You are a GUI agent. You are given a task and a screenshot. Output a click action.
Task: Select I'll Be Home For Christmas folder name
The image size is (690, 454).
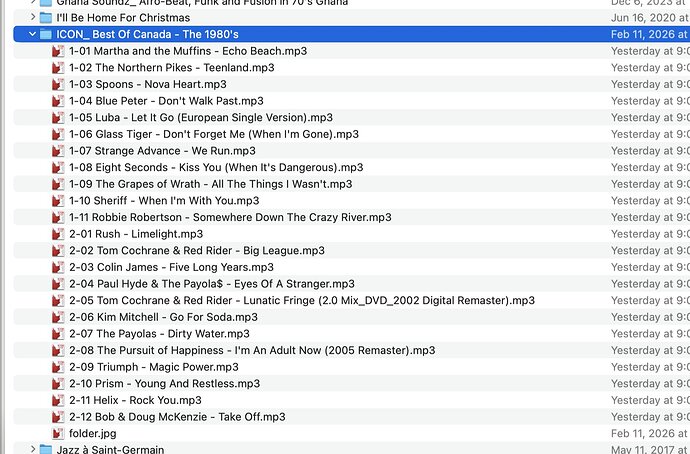[123, 18]
